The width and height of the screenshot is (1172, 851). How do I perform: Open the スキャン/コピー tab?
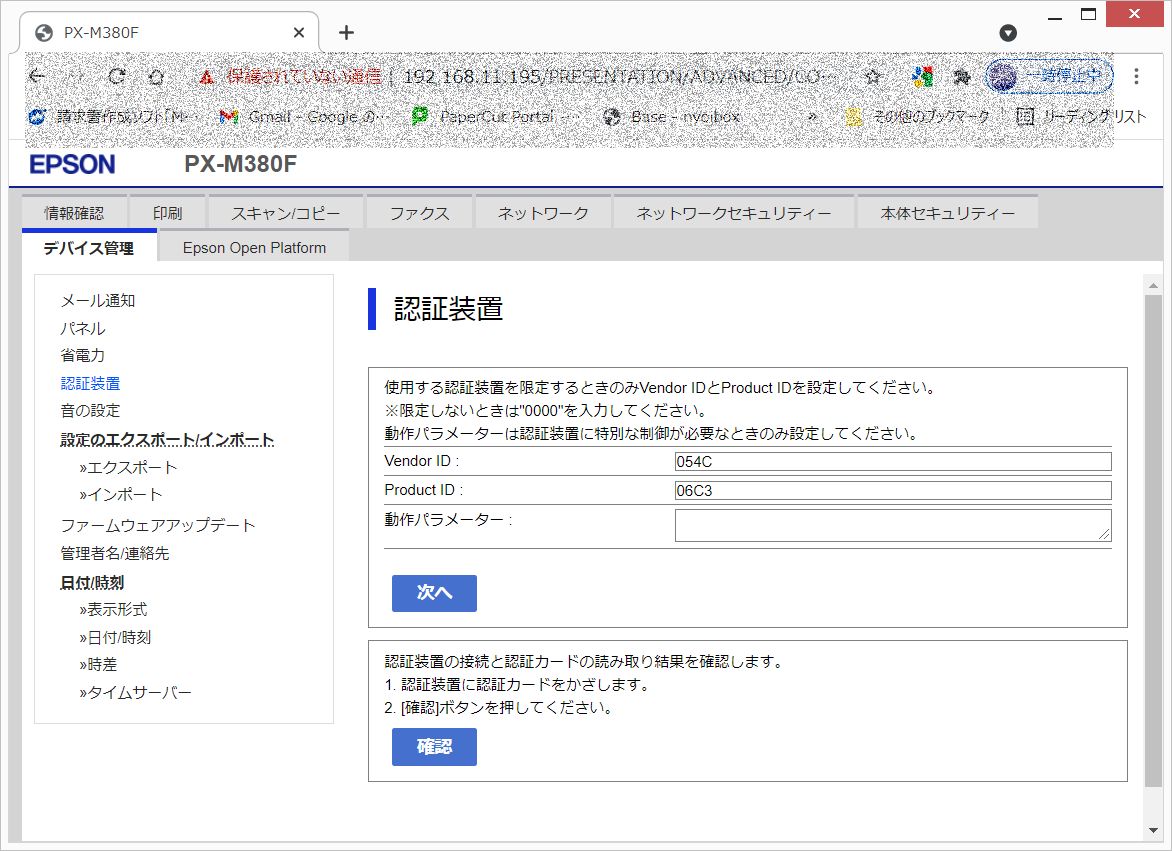pyautogui.click(x=286, y=213)
